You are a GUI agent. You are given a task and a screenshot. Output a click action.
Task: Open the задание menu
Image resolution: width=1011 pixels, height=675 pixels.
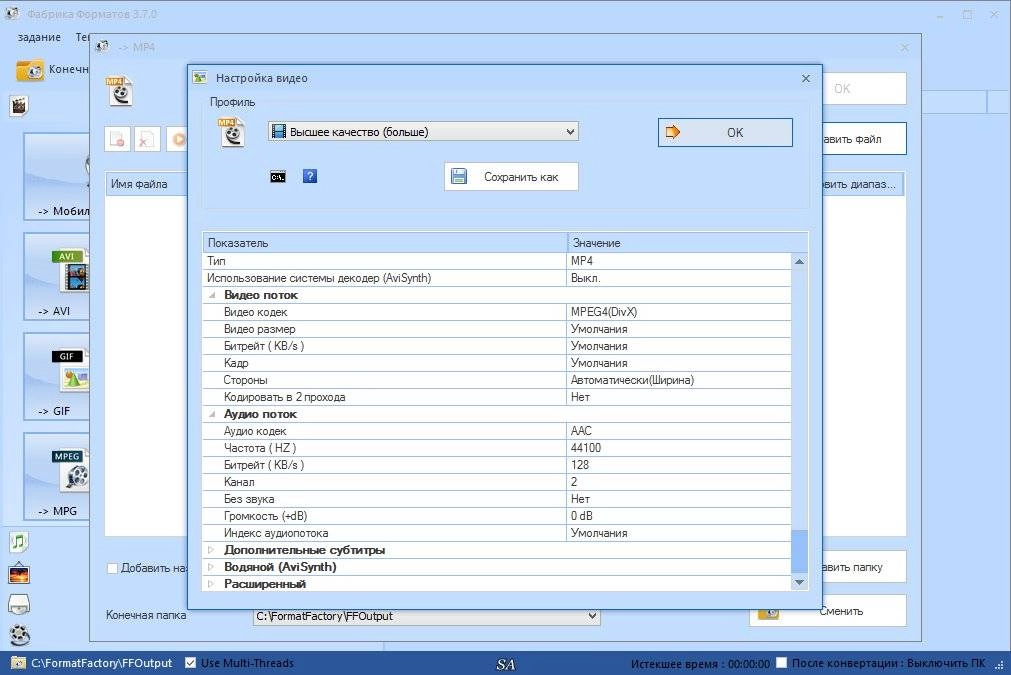click(x=39, y=37)
